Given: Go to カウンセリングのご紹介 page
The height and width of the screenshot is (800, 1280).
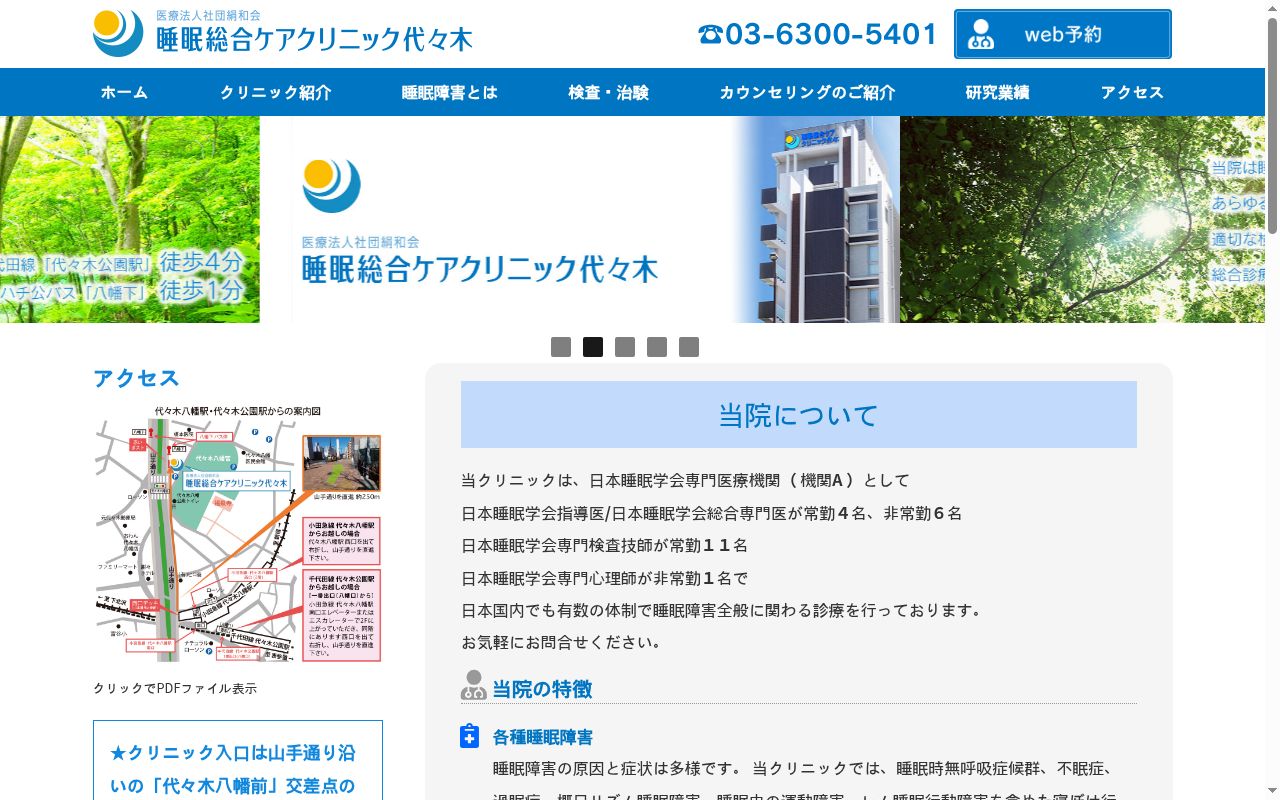Looking at the screenshot, I should [x=807, y=92].
